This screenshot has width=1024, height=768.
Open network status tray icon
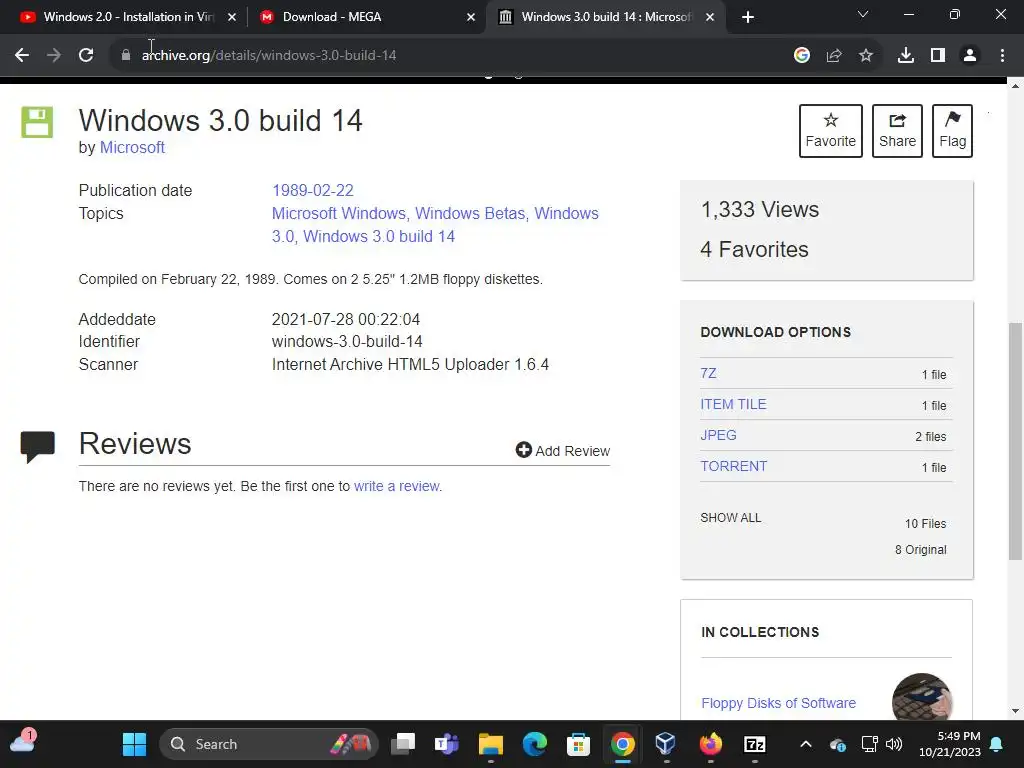pyautogui.click(x=870, y=744)
